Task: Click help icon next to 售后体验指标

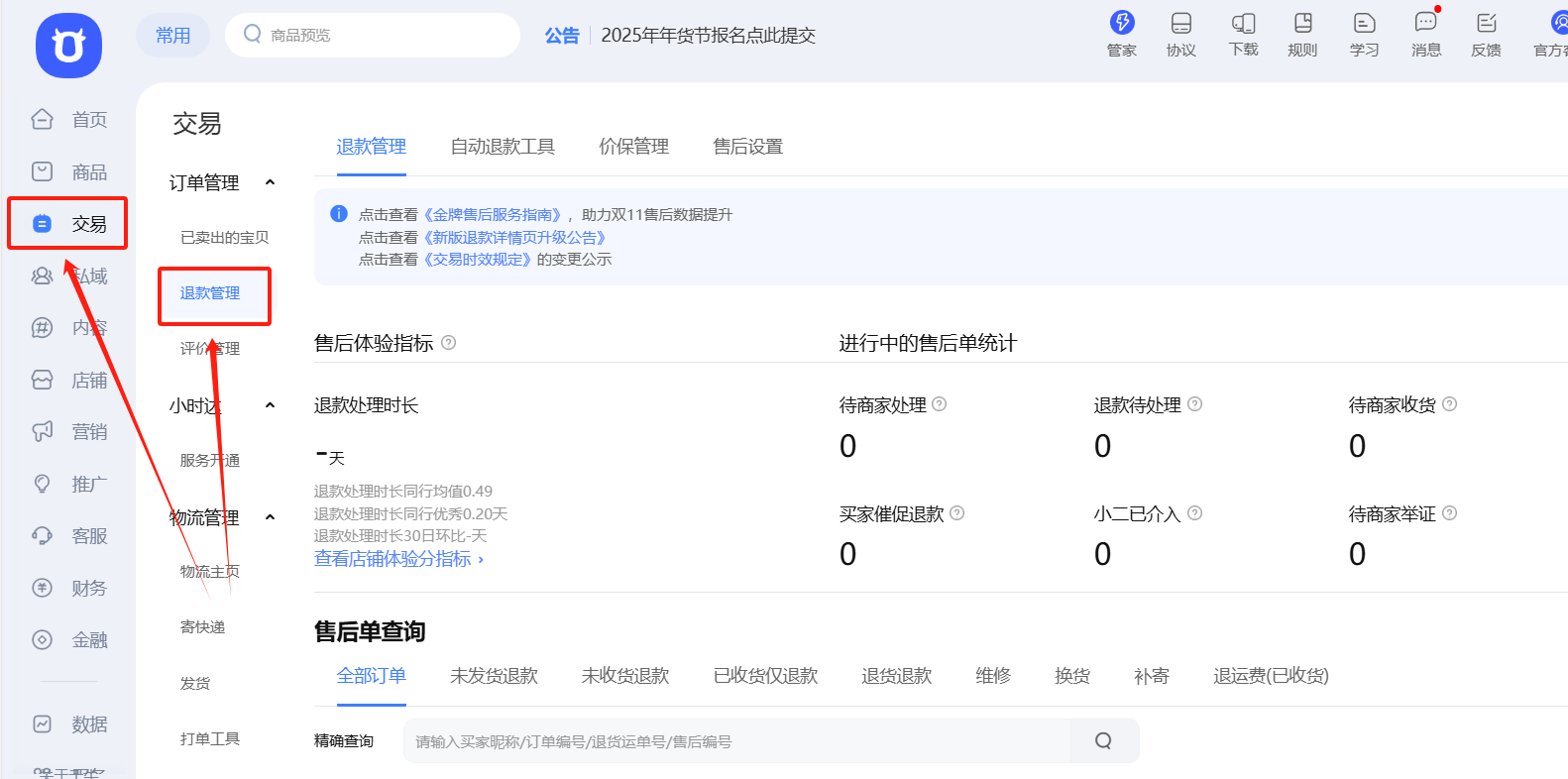Action: 448,343
